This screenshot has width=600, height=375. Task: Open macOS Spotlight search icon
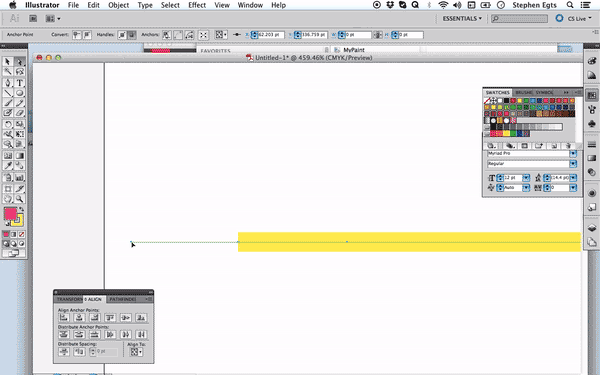(x=570, y=5)
